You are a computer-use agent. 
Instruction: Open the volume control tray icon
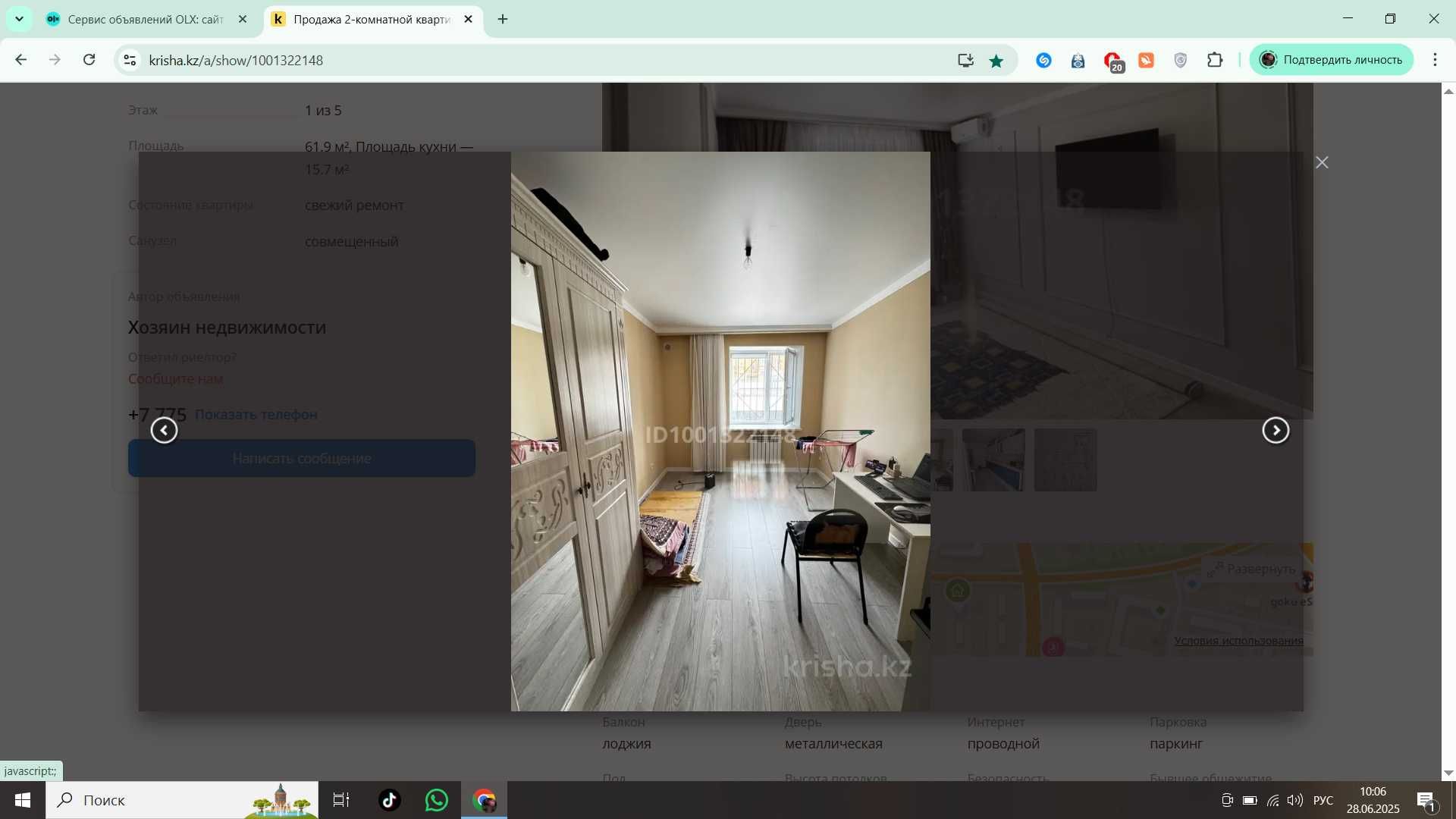(x=1295, y=800)
